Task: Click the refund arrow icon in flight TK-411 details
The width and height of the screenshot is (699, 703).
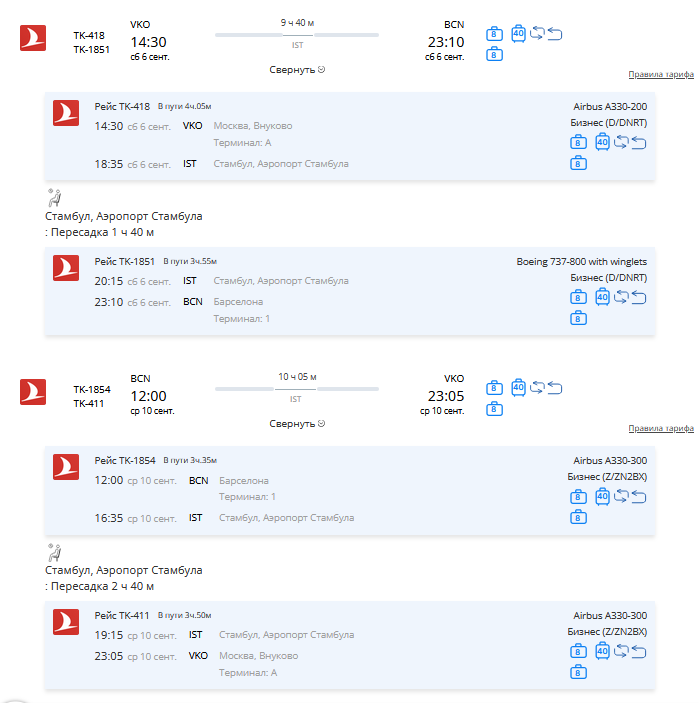Action: tap(639, 652)
